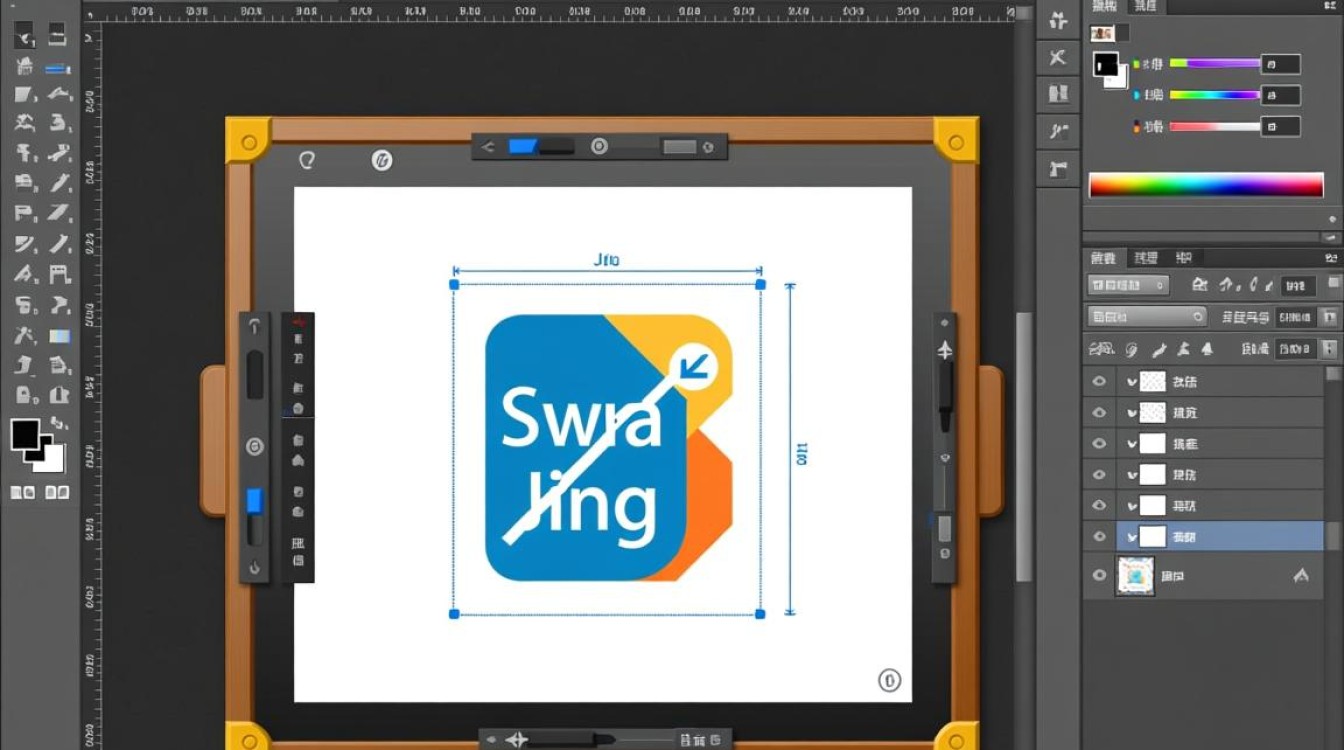Image resolution: width=1344 pixels, height=750 pixels.
Task: Hide the topmost layer using its eye icon
Action: click(1100, 381)
